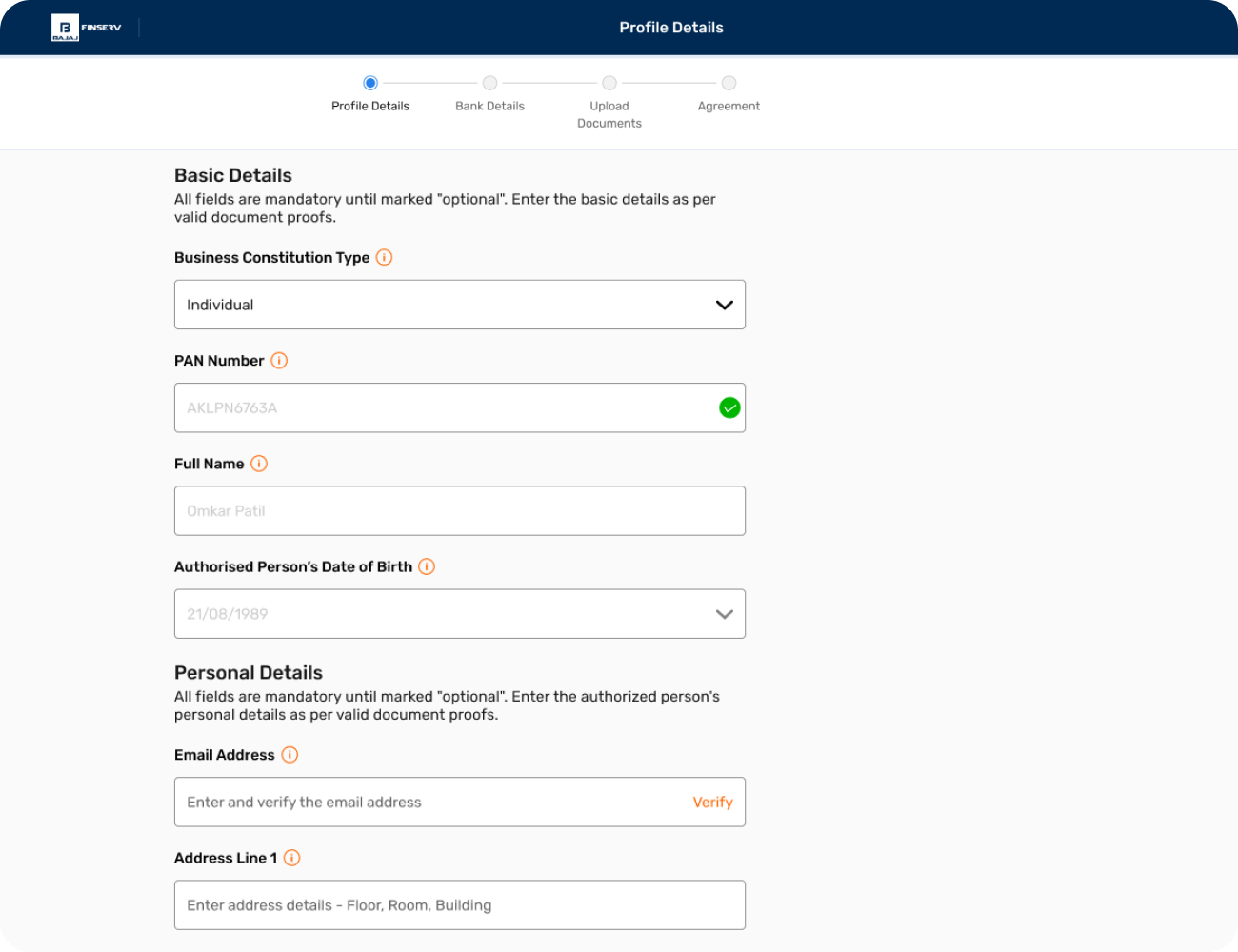The height and width of the screenshot is (952, 1238).
Task: Click into Address Line 1 field
Action: 459,905
